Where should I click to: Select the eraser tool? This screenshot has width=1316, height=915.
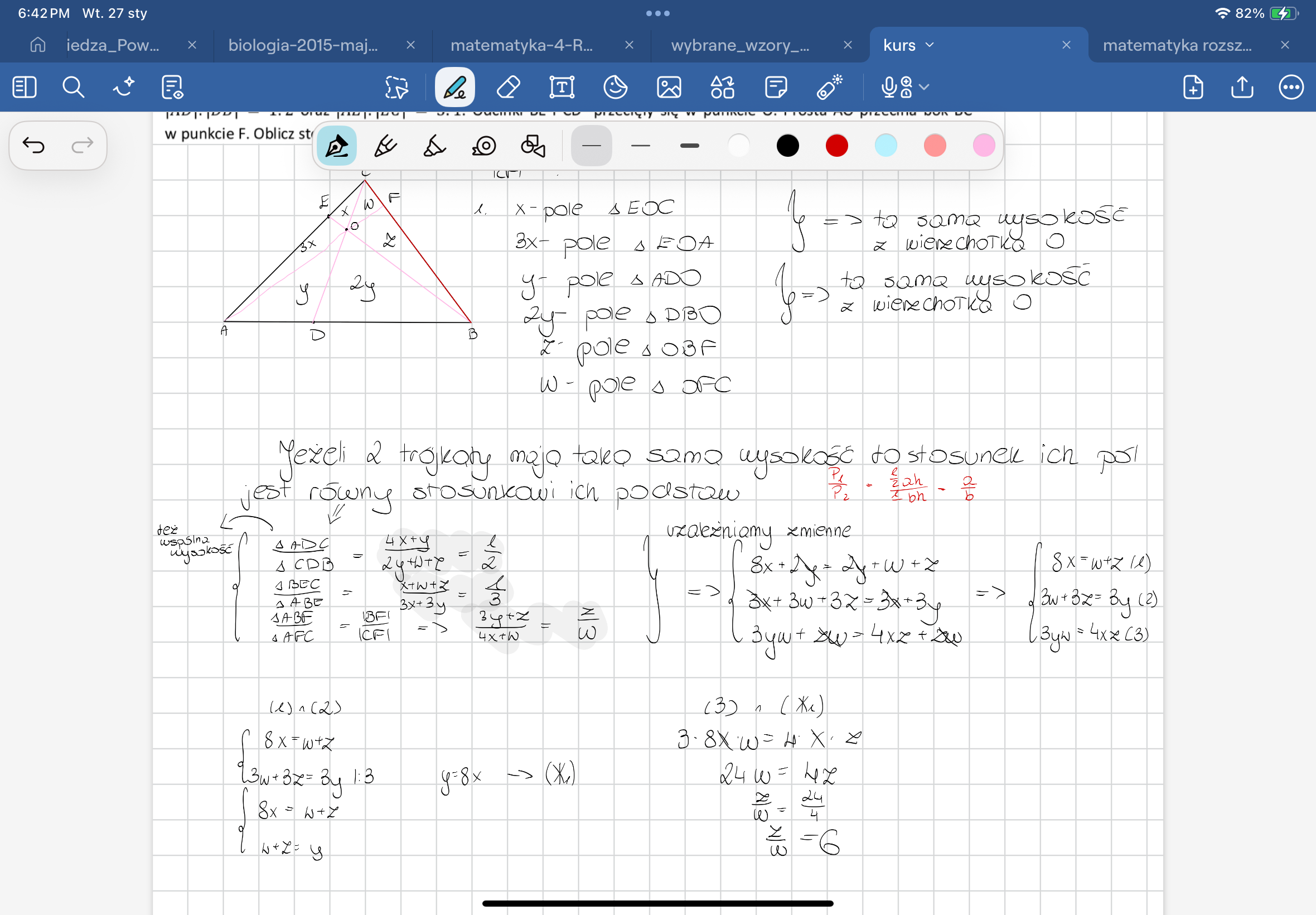pyautogui.click(x=508, y=88)
